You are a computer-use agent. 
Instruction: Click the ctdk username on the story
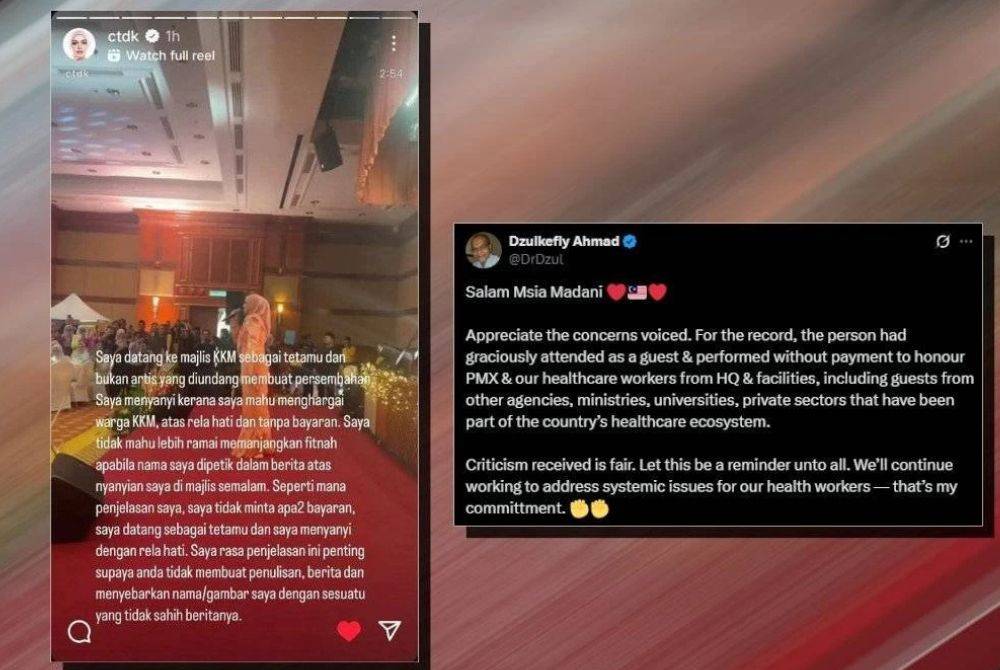click(123, 36)
